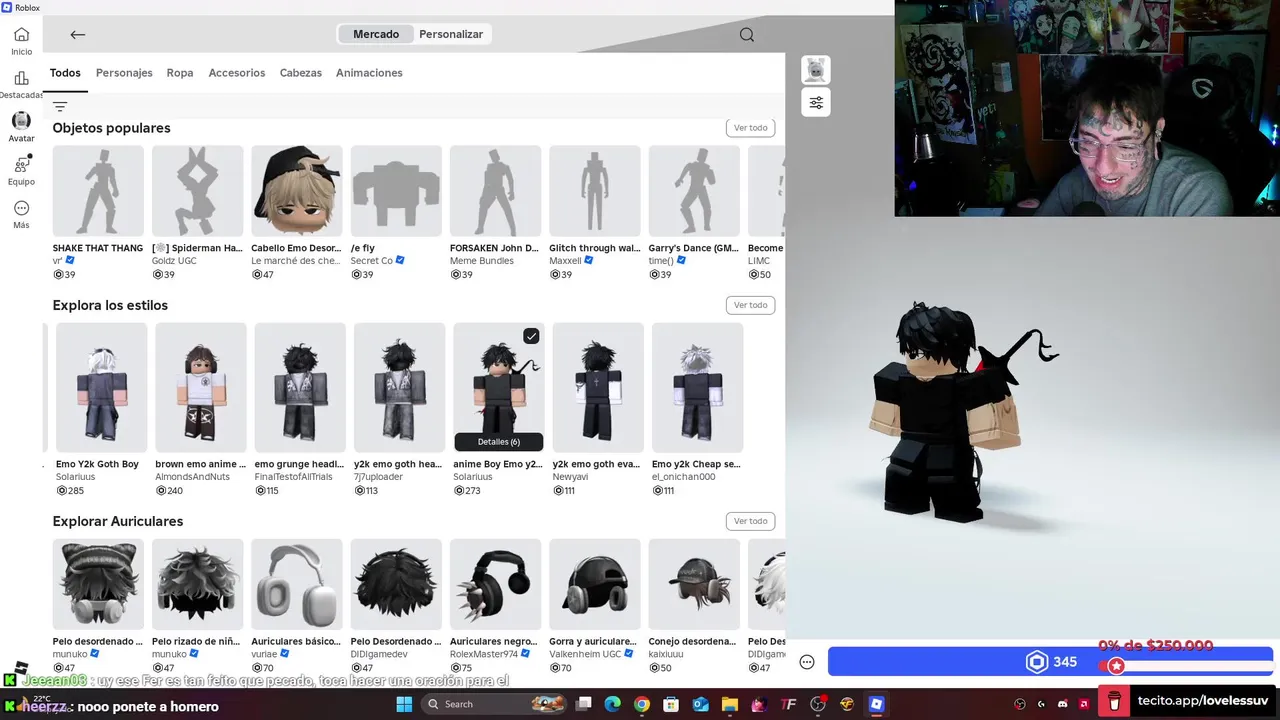The width and height of the screenshot is (1280, 720).
Task: Open brown emo anime style thumbnail
Action: point(201,388)
